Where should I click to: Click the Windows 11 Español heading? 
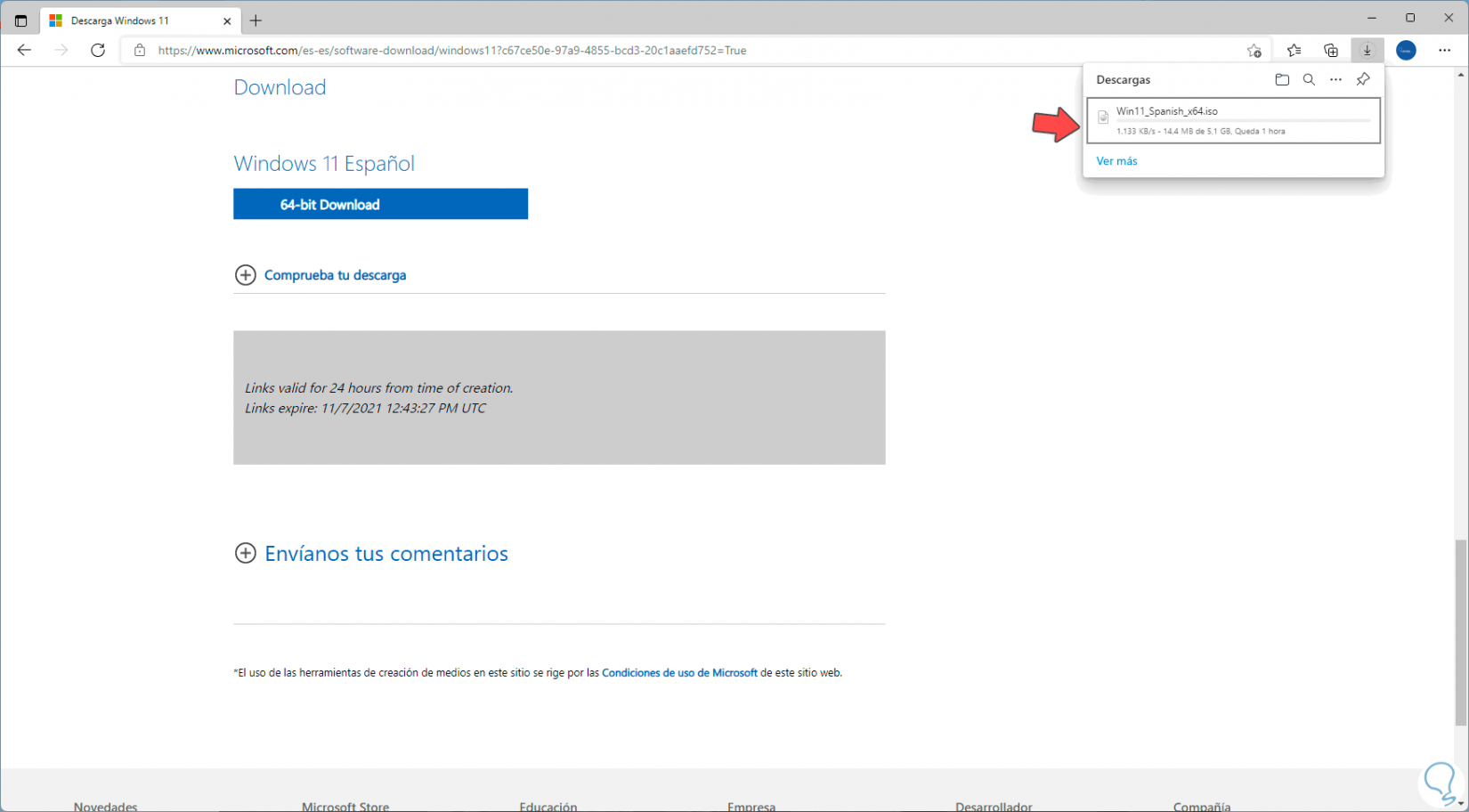(x=324, y=164)
